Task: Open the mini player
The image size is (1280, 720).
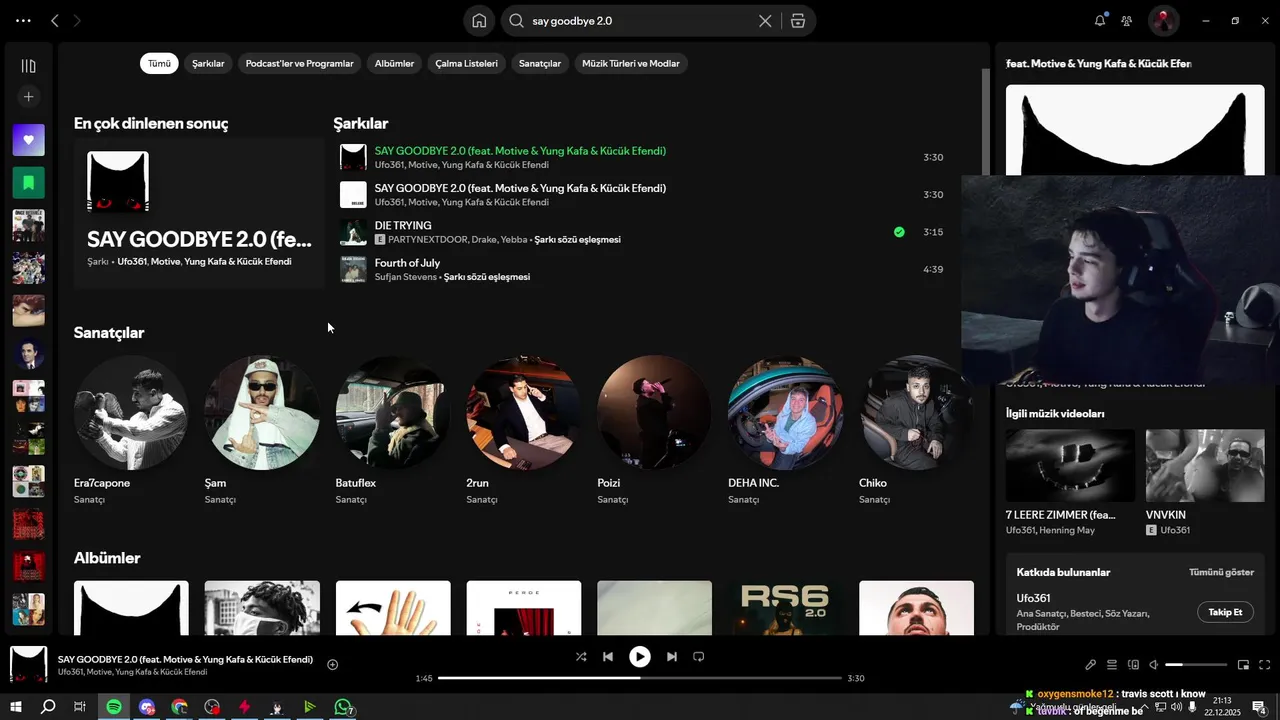Action: [1243, 665]
